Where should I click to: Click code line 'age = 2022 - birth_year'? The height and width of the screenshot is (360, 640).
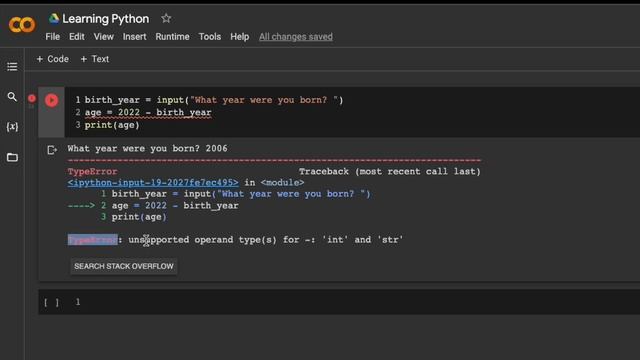pyautogui.click(x=148, y=113)
